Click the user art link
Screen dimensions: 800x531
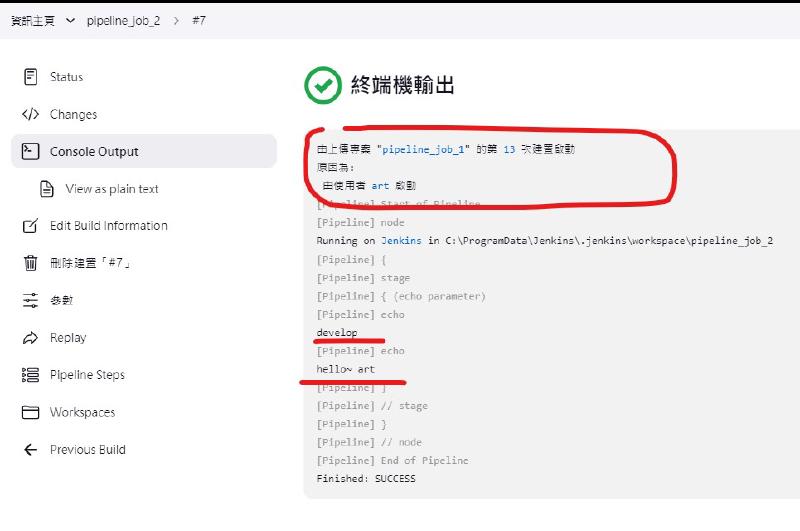click(380, 185)
